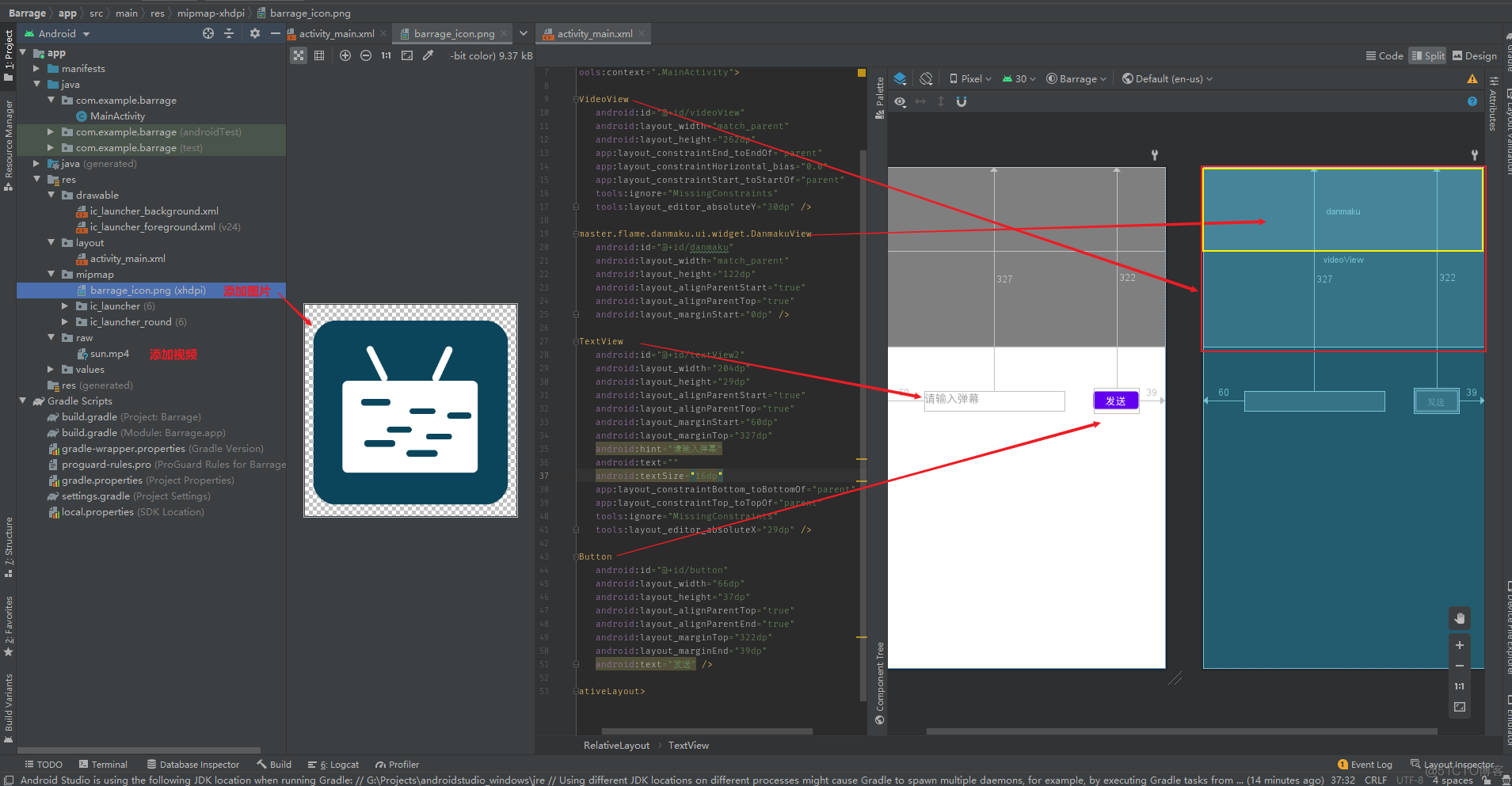This screenshot has height=786, width=1512.
Task: Click the zoom-to-fit icon in the design preview
Action: (1460, 707)
